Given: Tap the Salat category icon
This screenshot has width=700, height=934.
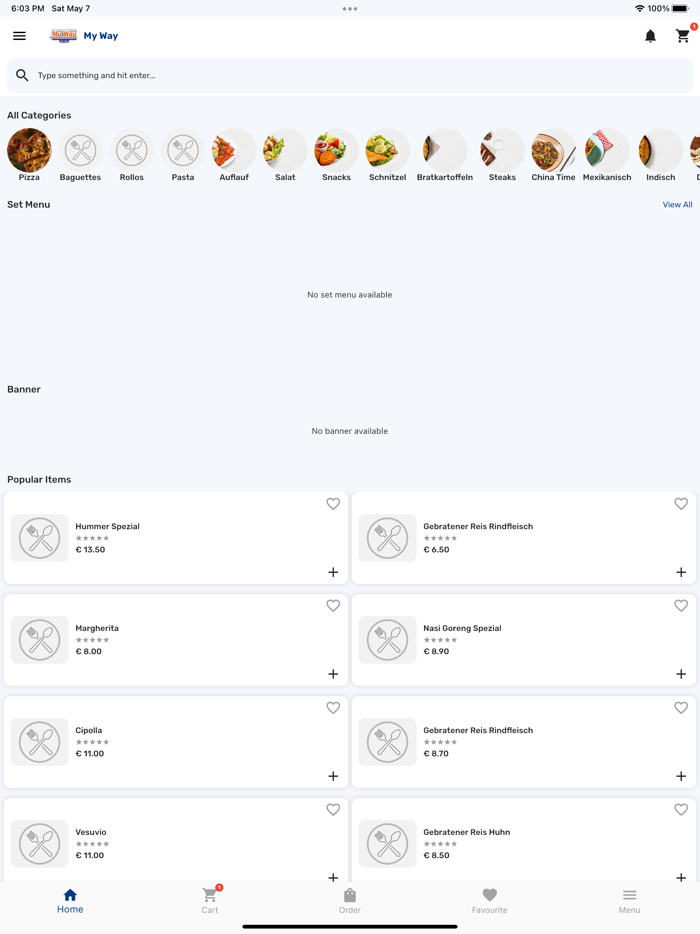Looking at the screenshot, I should click(x=284, y=151).
